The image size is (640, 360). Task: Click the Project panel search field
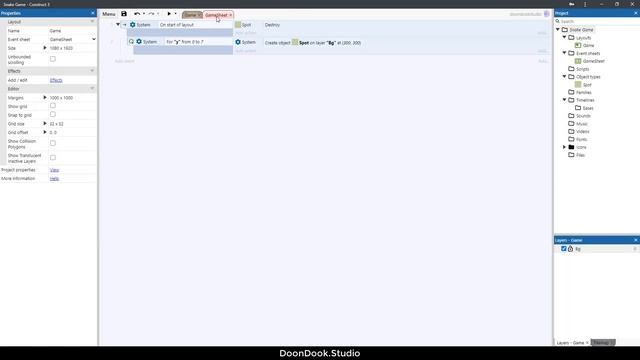click(597, 21)
